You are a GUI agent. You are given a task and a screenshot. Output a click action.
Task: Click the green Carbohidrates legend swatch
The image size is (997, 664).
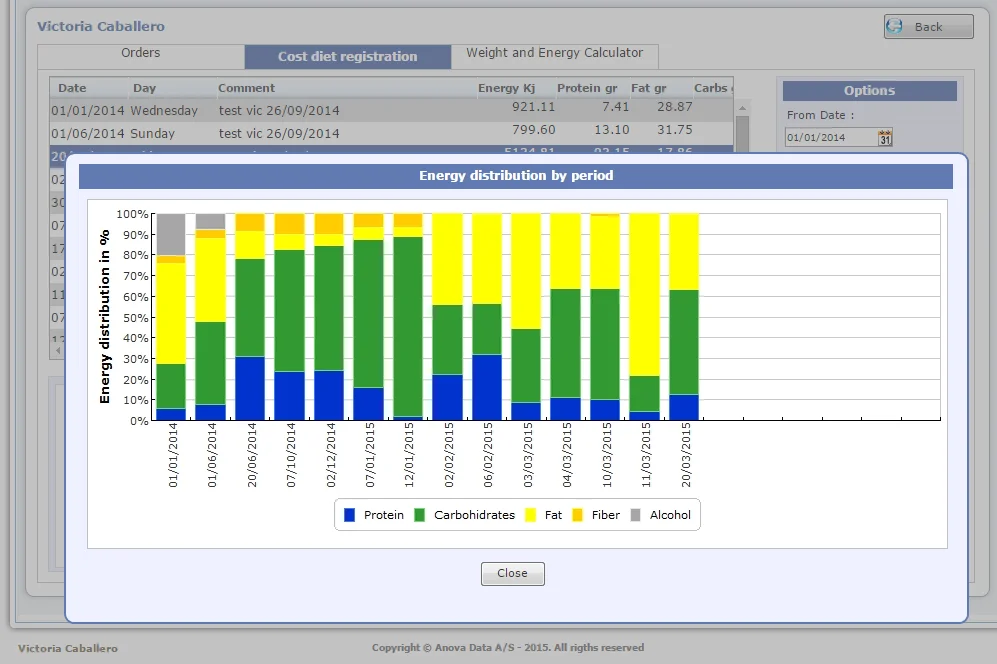click(420, 515)
